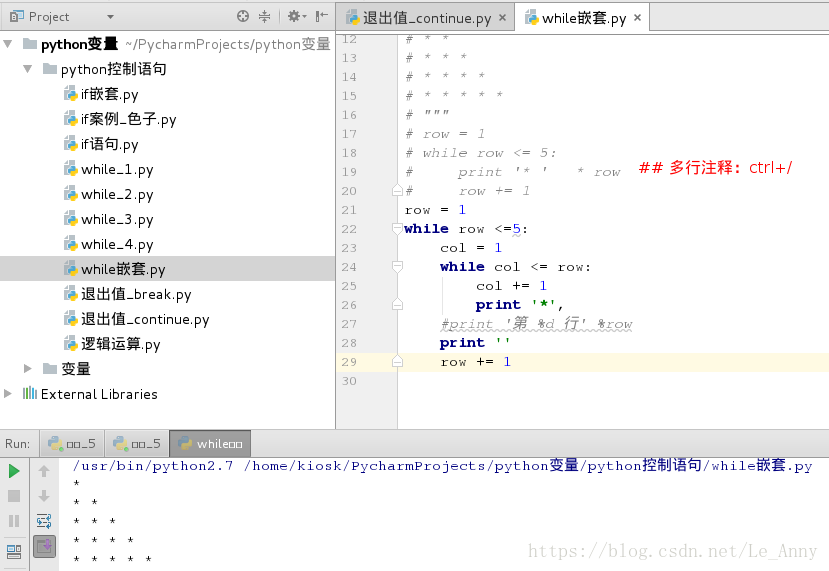Screen dimensions: 829x571
Task: Rerun the script with green play button
Action: [14, 471]
